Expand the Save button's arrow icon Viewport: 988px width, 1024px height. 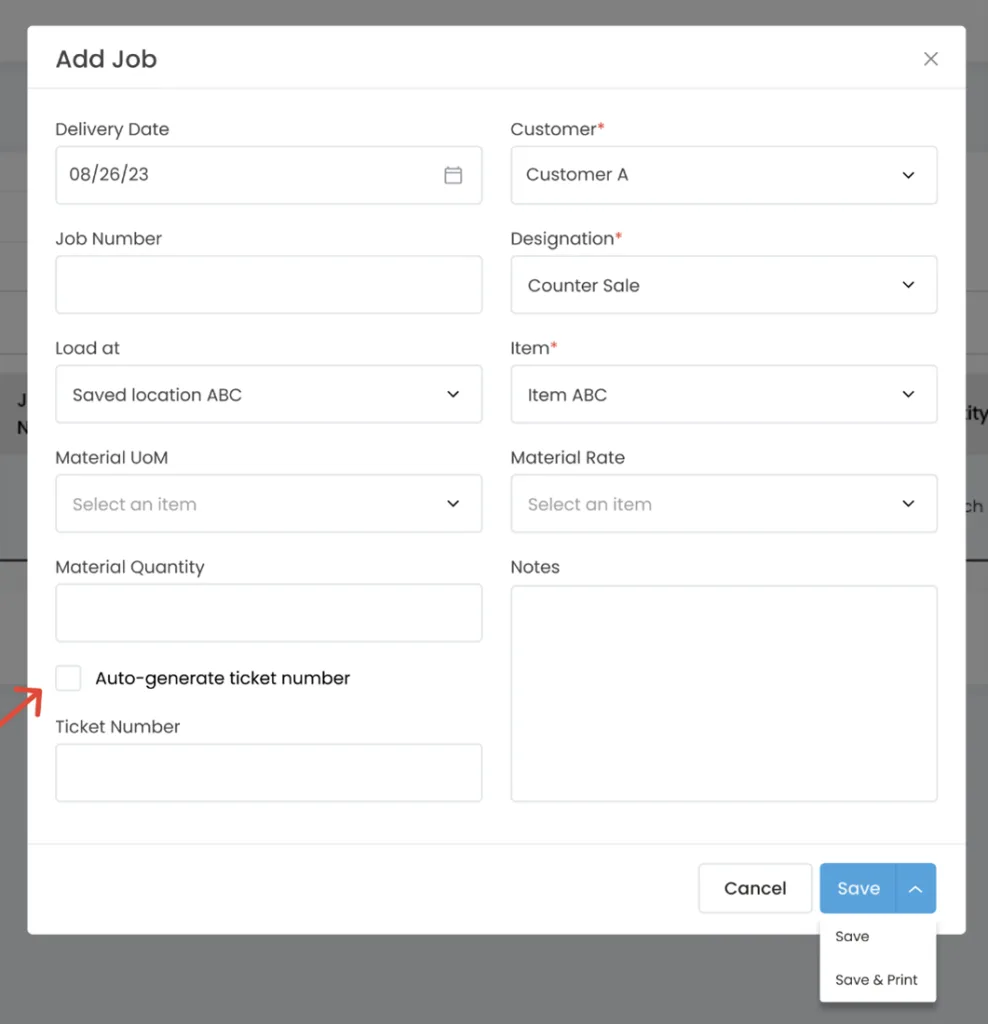point(915,888)
